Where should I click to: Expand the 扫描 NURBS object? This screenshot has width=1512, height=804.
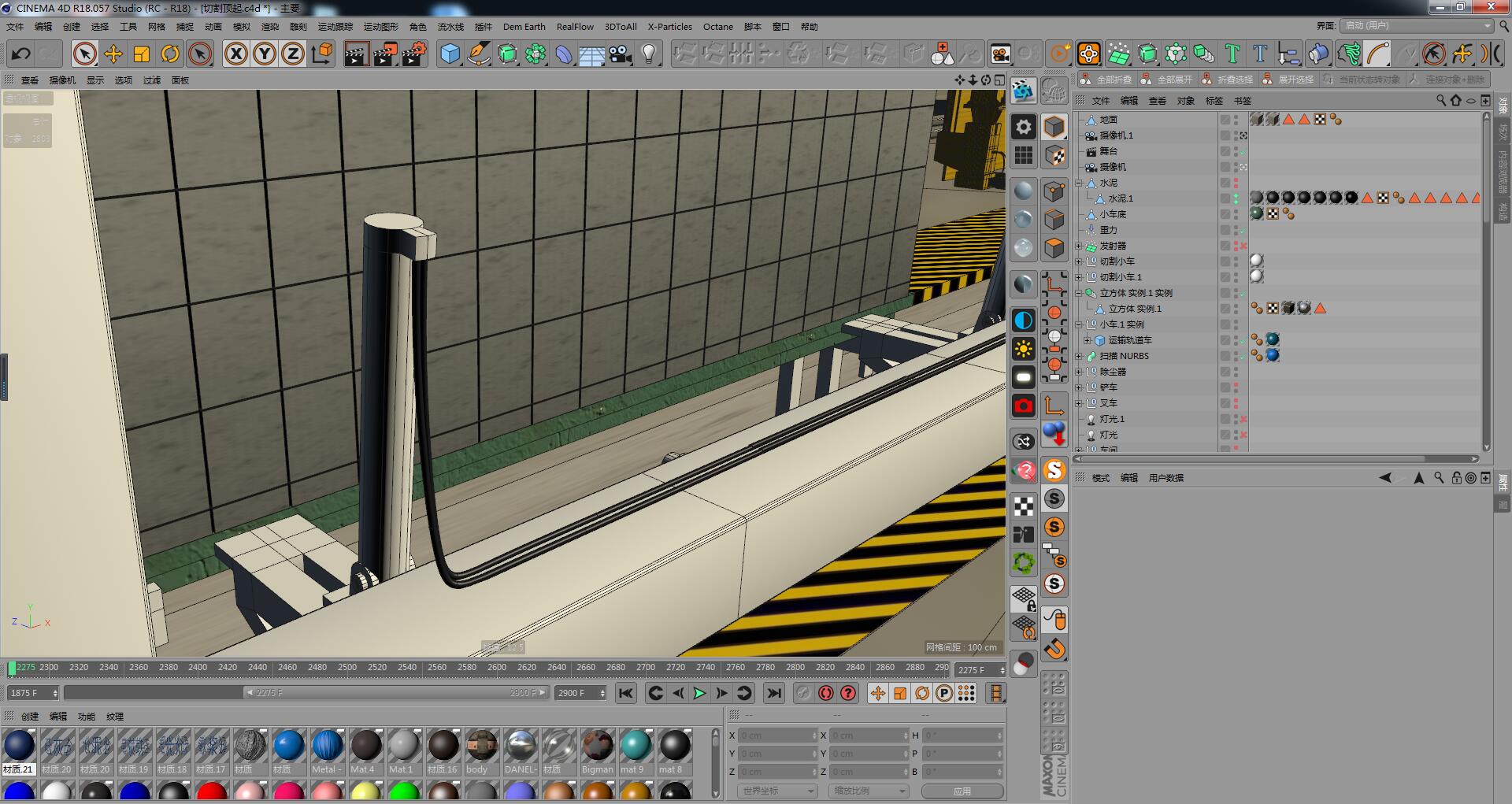[1079, 356]
